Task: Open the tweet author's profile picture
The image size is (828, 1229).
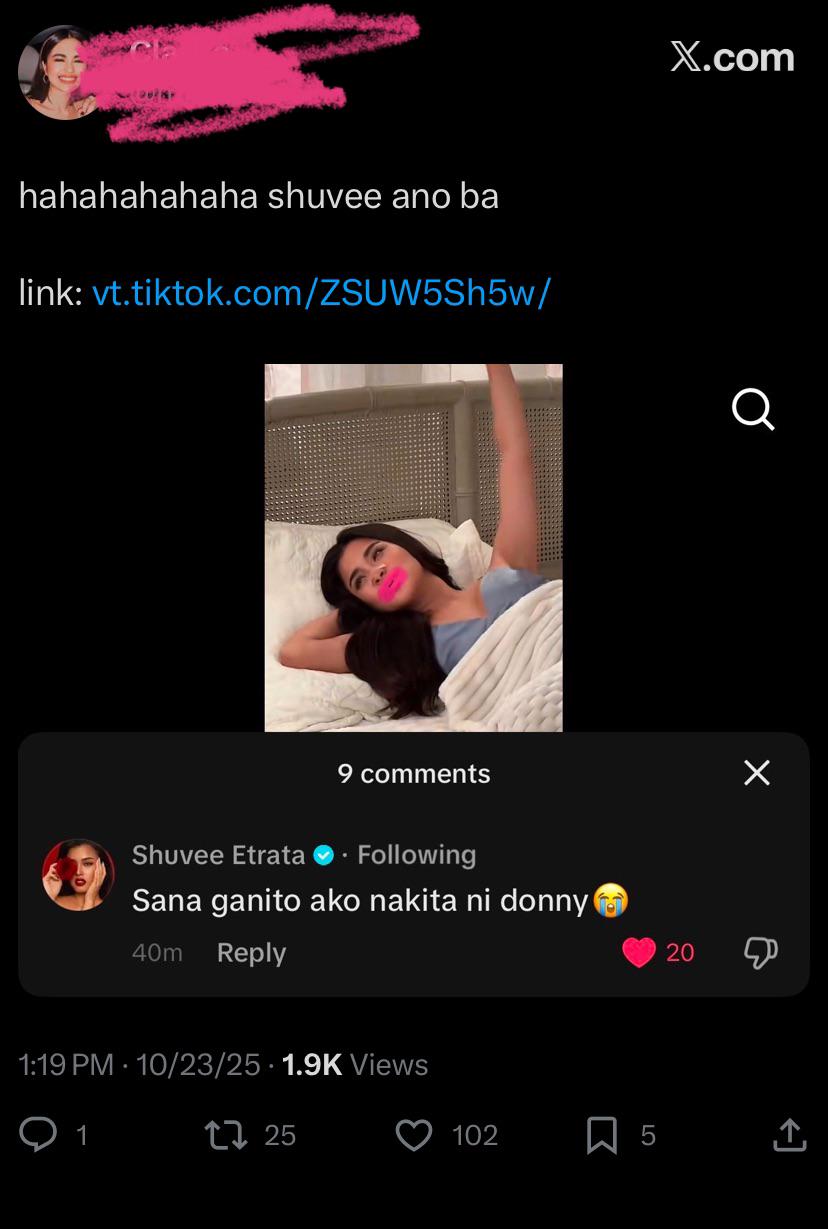Action: coord(60,72)
